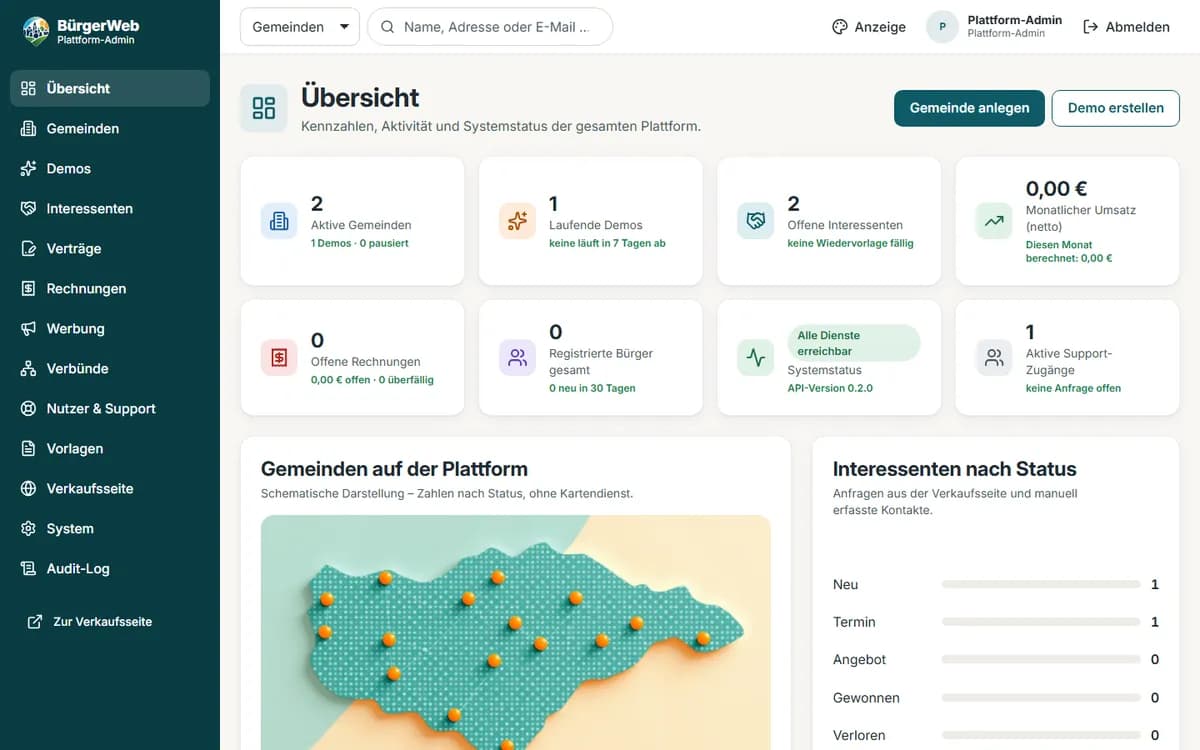Click the '0 neu in 30 Tagen' text
The image size is (1200, 750).
592,388
